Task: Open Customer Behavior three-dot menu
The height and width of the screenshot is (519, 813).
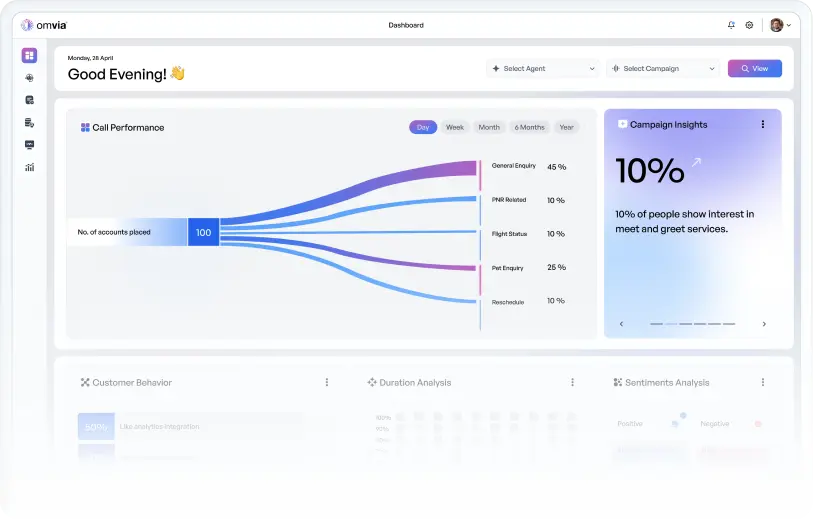Action: [327, 382]
